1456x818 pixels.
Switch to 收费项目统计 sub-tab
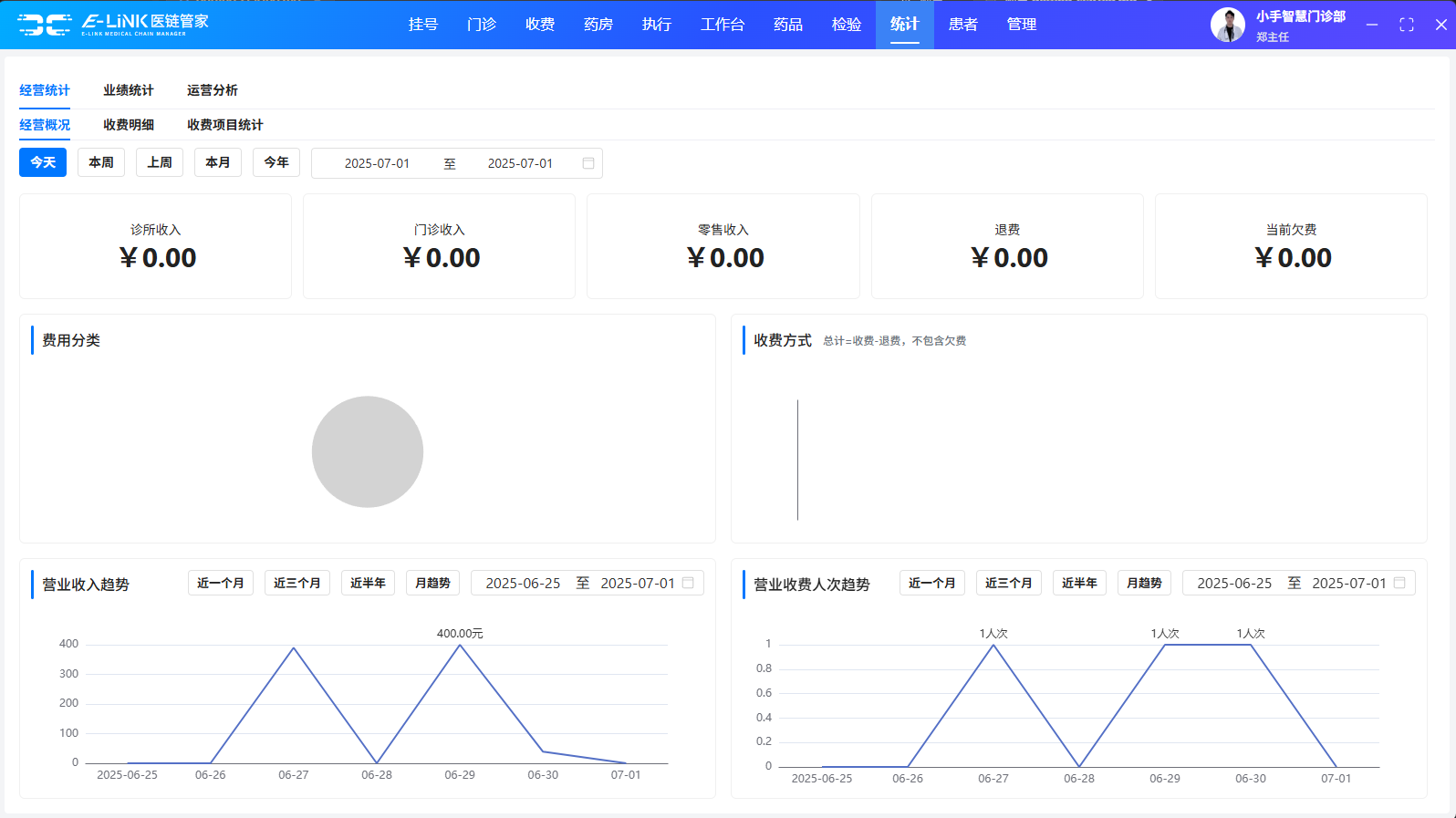pyautogui.click(x=225, y=125)
